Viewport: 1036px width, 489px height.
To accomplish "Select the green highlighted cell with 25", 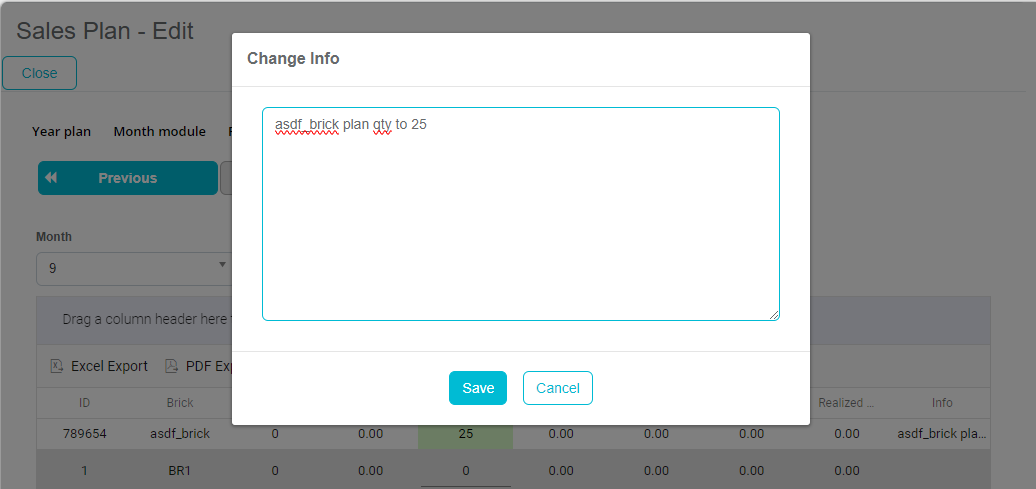I will pyautogui.click(x=465, y=434).
